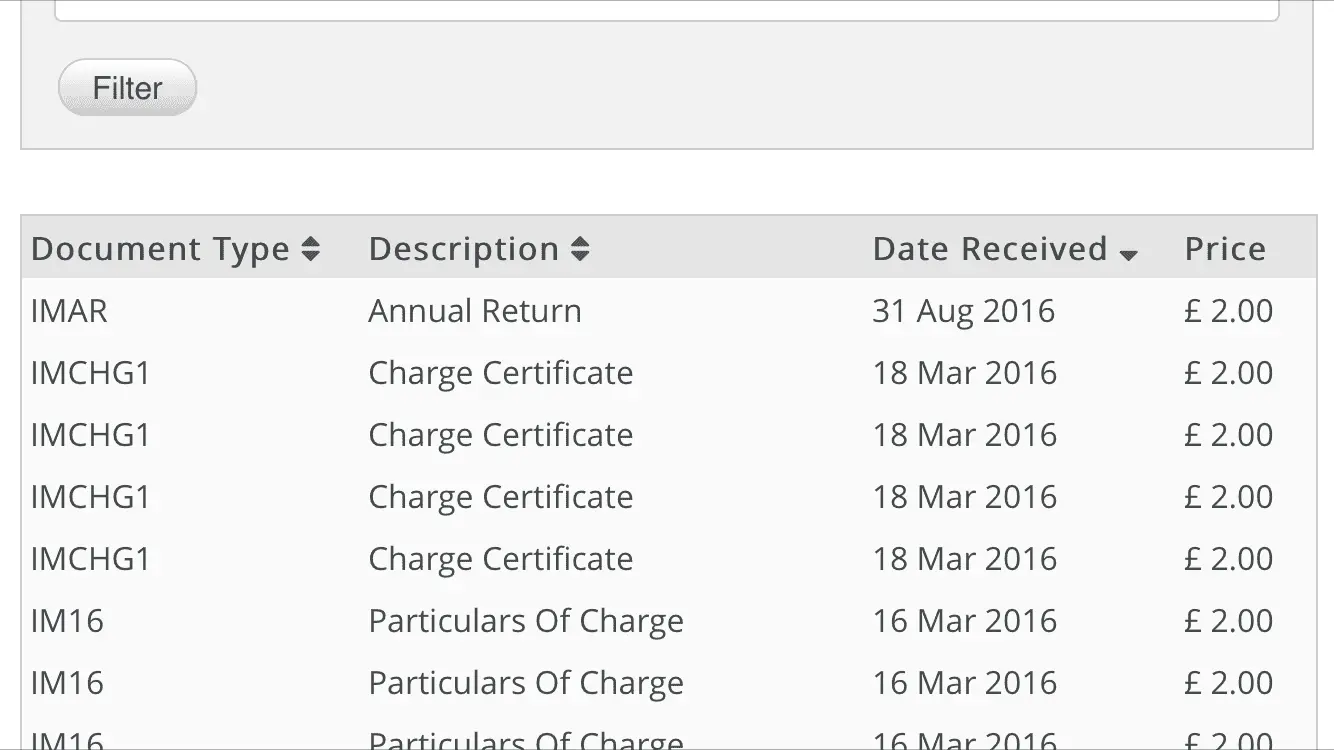The height and width of the screenshot is (750, 1334).
Task: Select the Description column header text
Action: pos(463,249)
